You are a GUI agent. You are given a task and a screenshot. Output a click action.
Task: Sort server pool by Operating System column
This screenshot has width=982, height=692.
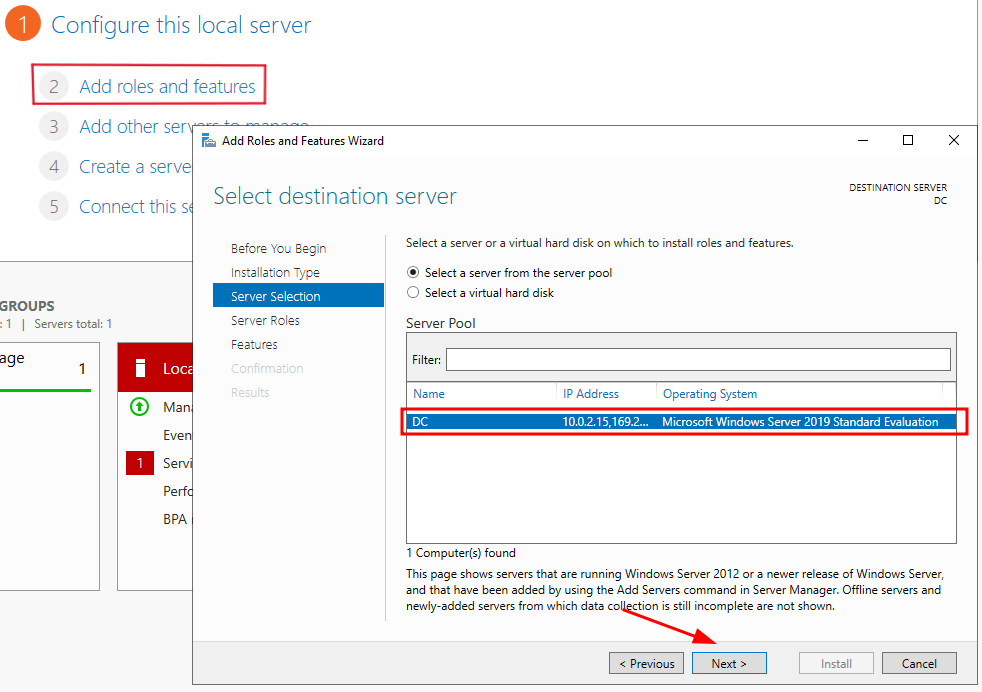pos(709,394)
